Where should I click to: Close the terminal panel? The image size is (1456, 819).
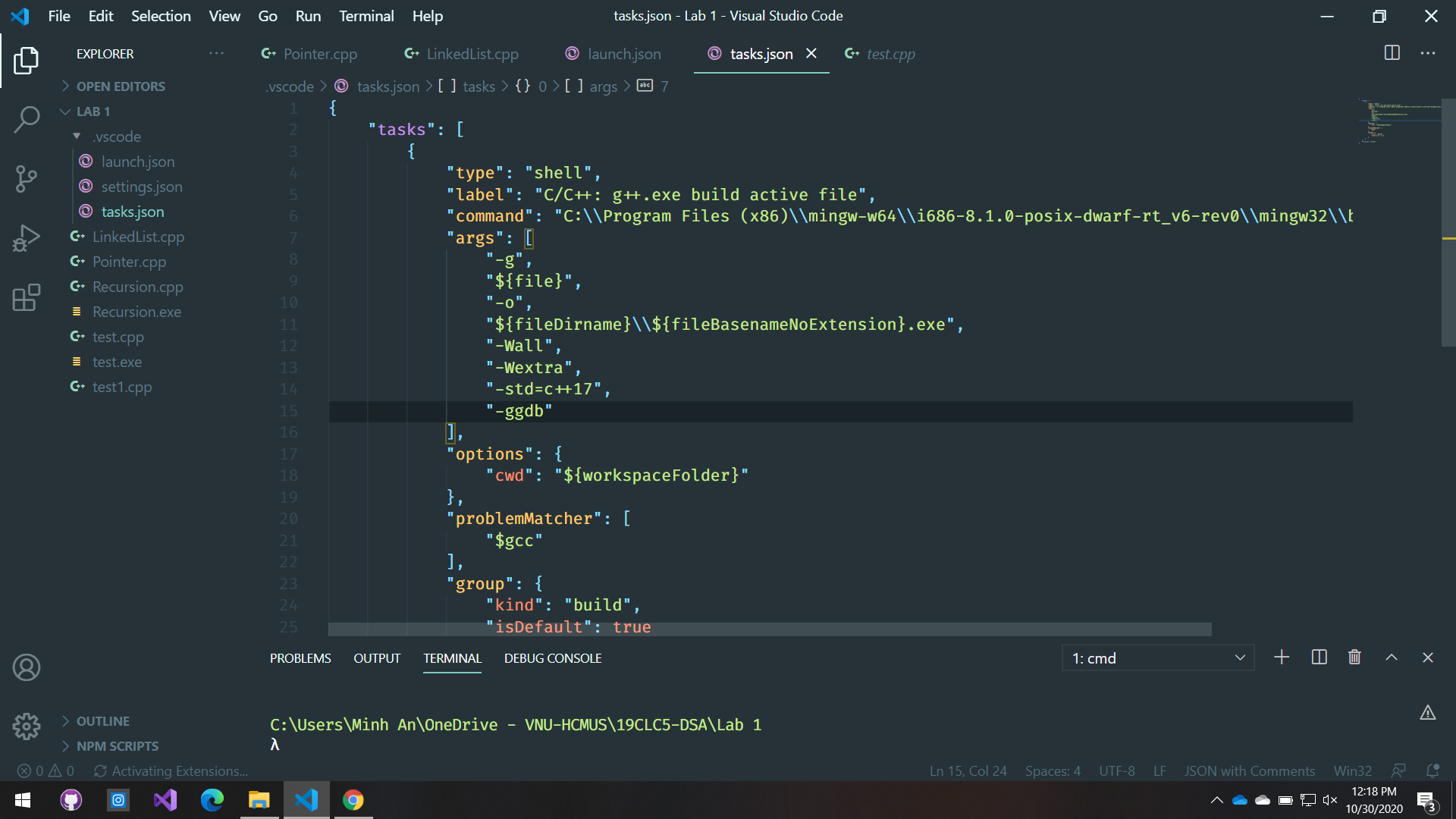1428,657
